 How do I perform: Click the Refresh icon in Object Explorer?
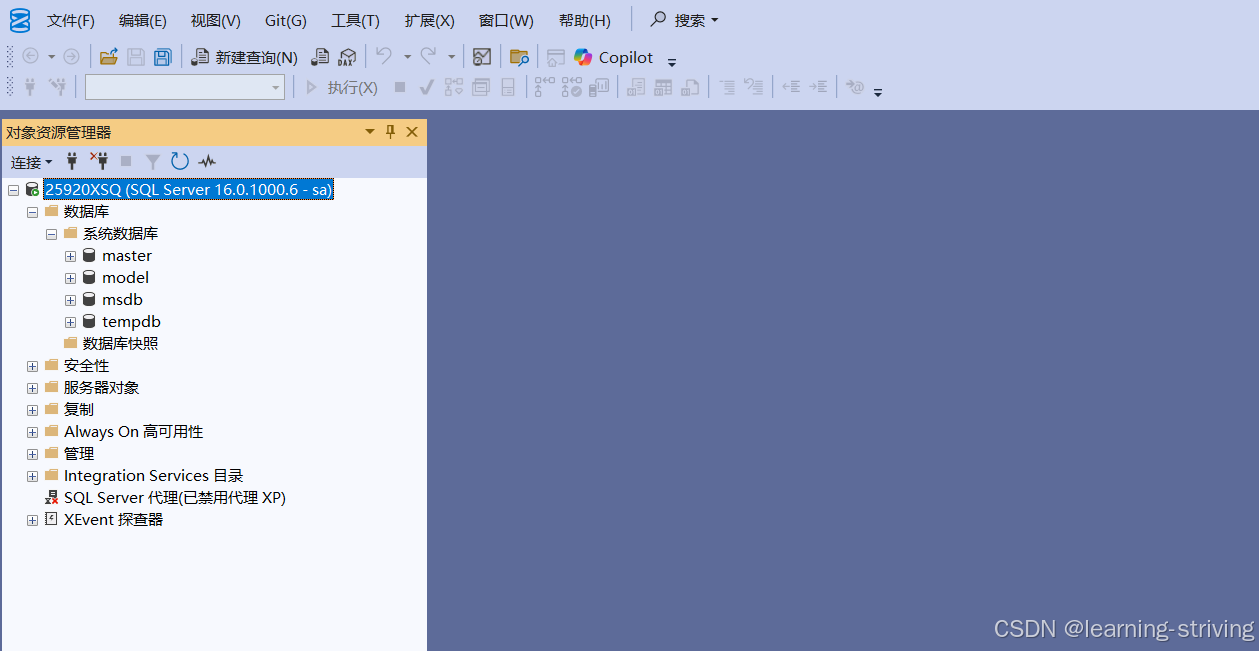(180, 161)
